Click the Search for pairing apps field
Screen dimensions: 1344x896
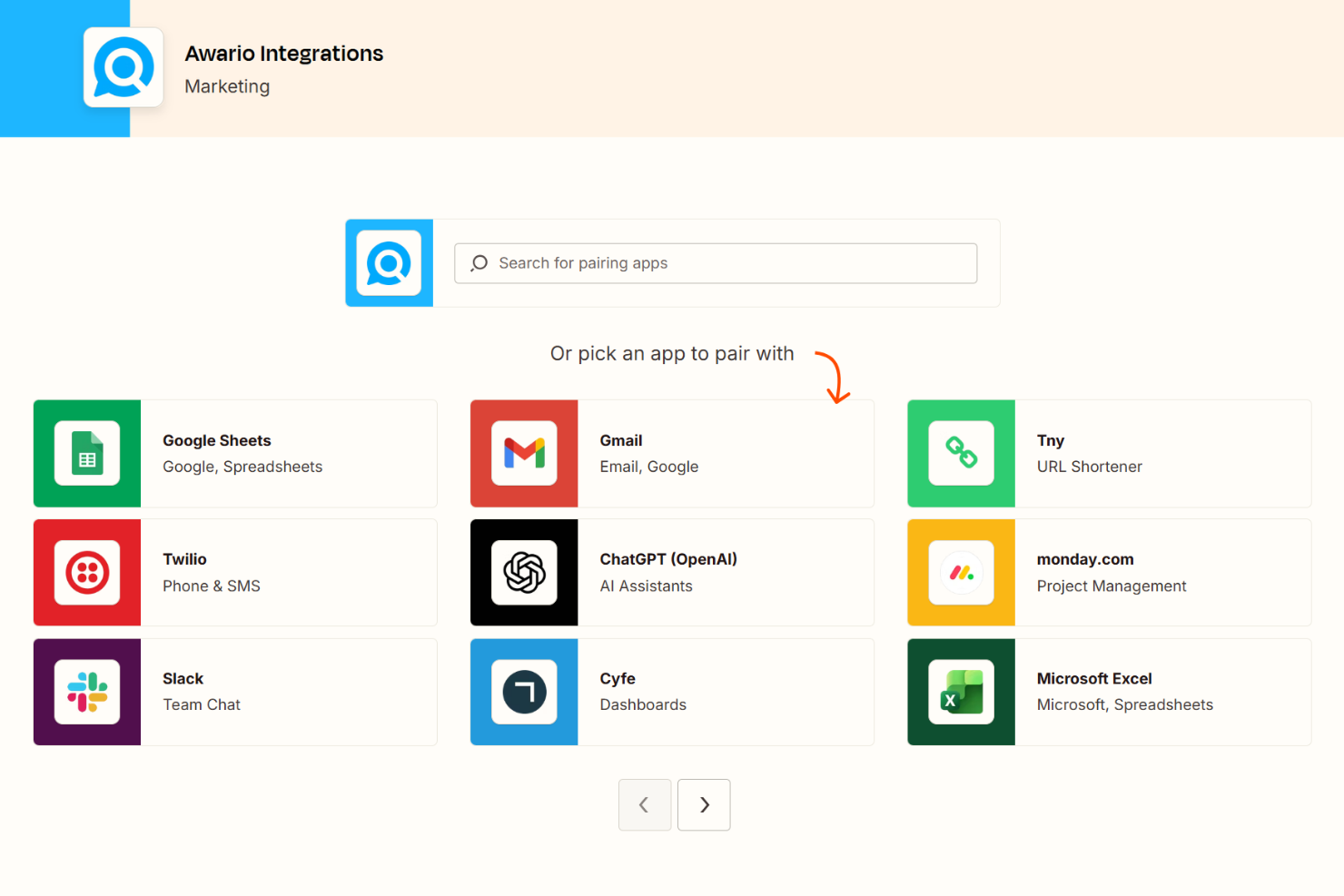[716, 263]
